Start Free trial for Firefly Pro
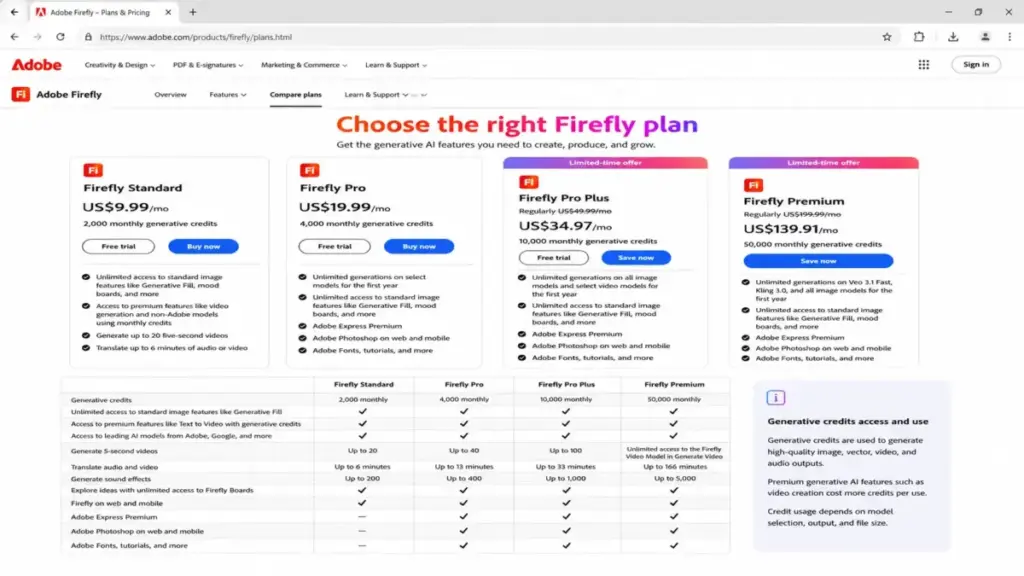Image resolution: width=1024 pixels, height=576 pixels. click(x=334, y=247)
